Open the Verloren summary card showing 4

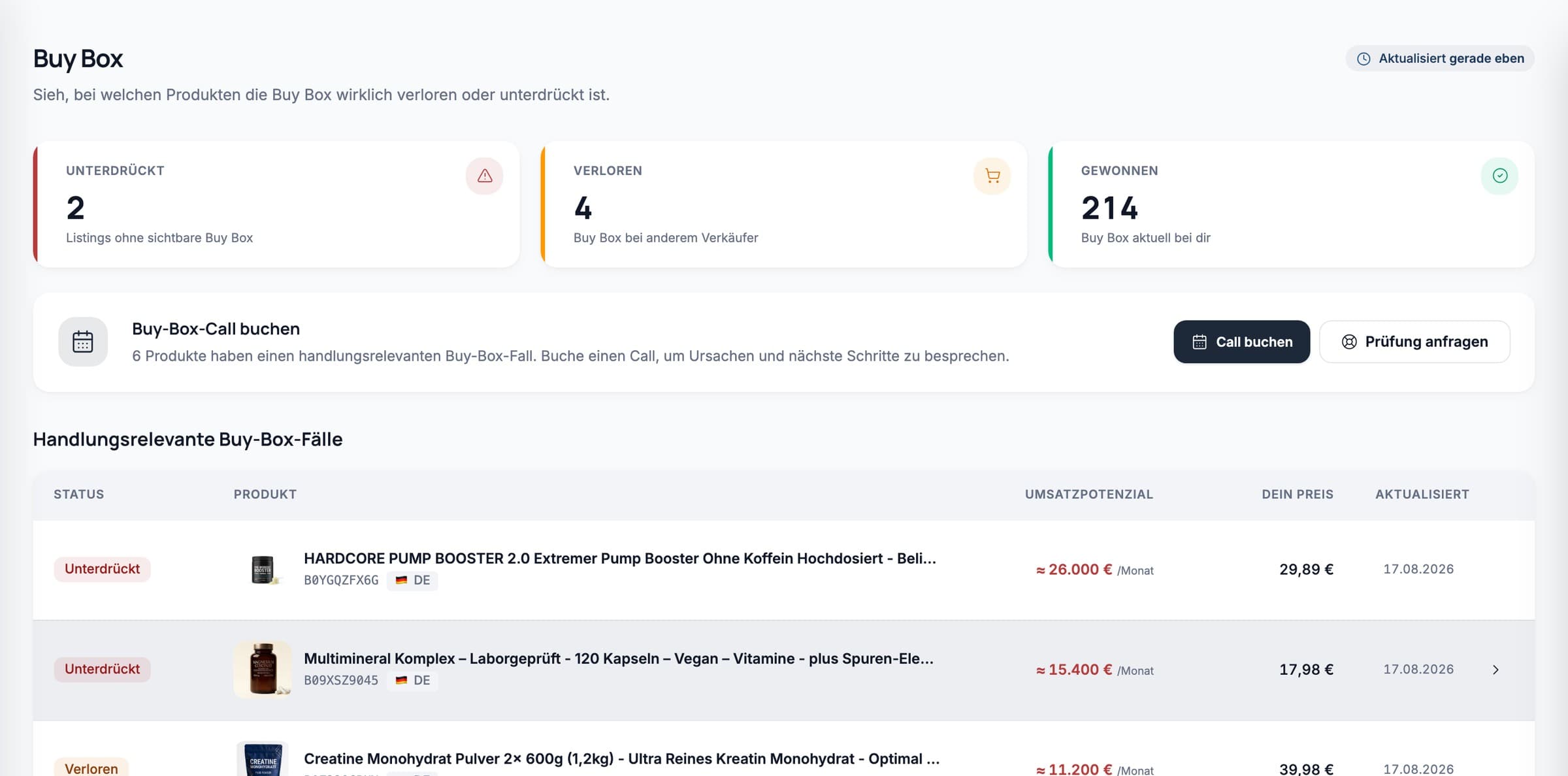click(x=784, y=204)
